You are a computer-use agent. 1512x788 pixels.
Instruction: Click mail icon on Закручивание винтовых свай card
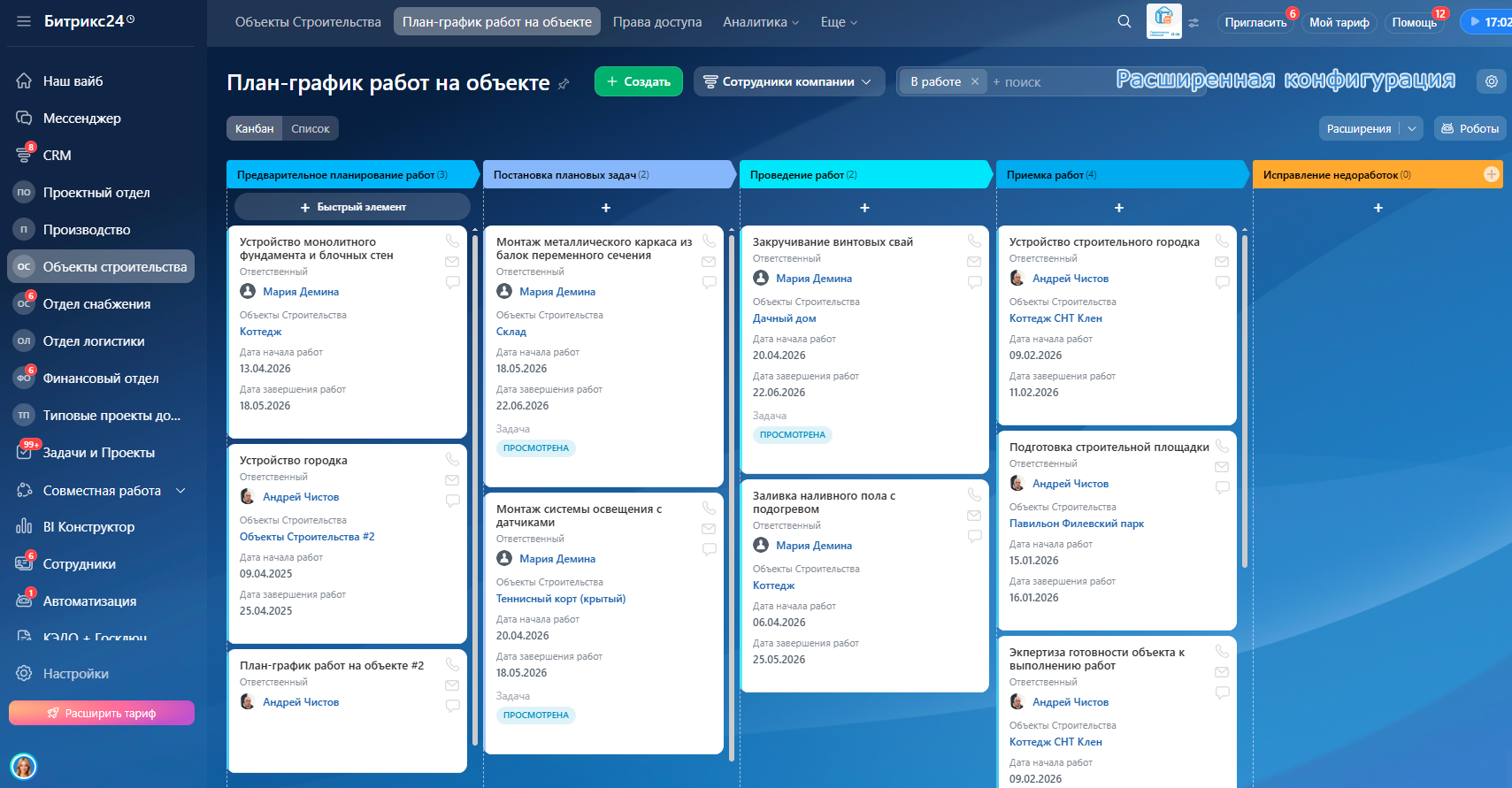coord(974,262)
